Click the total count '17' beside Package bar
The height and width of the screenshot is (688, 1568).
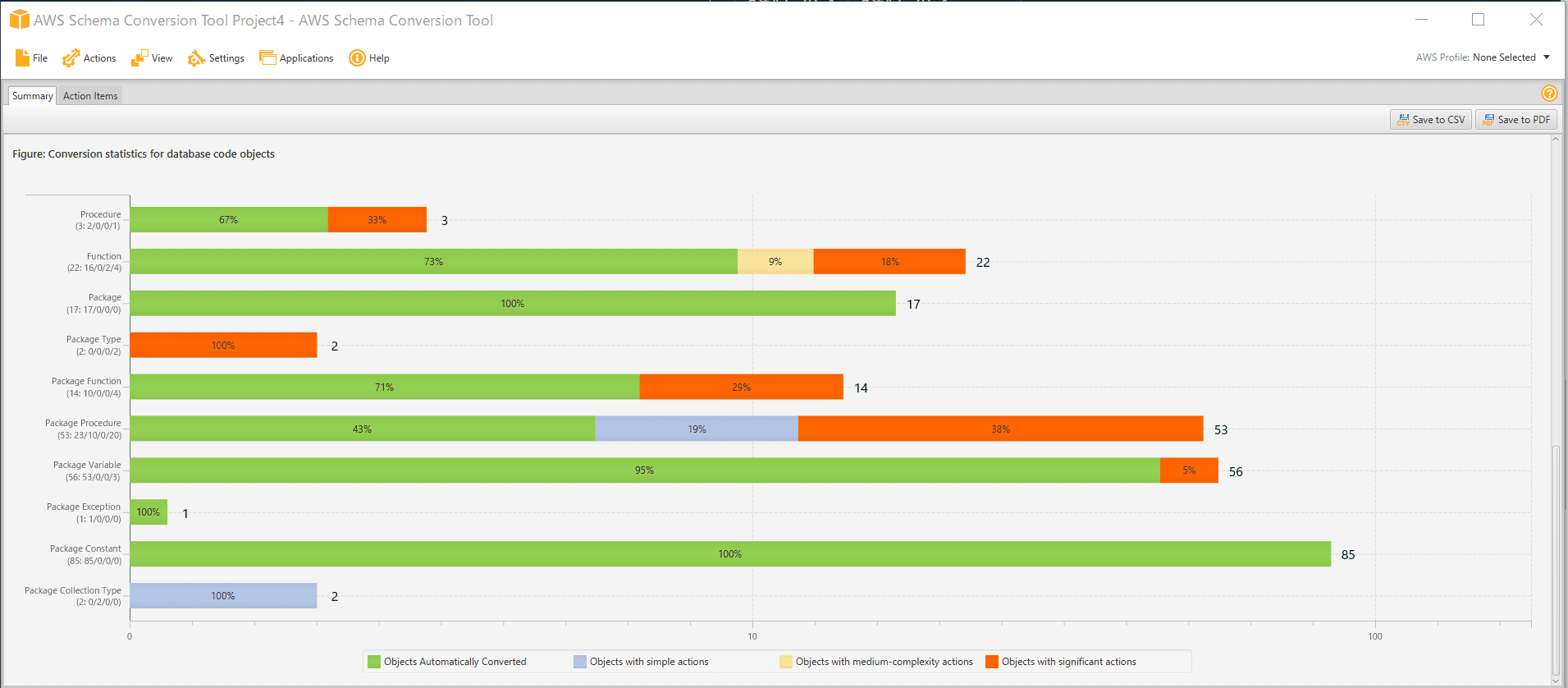tap(913, 305)
